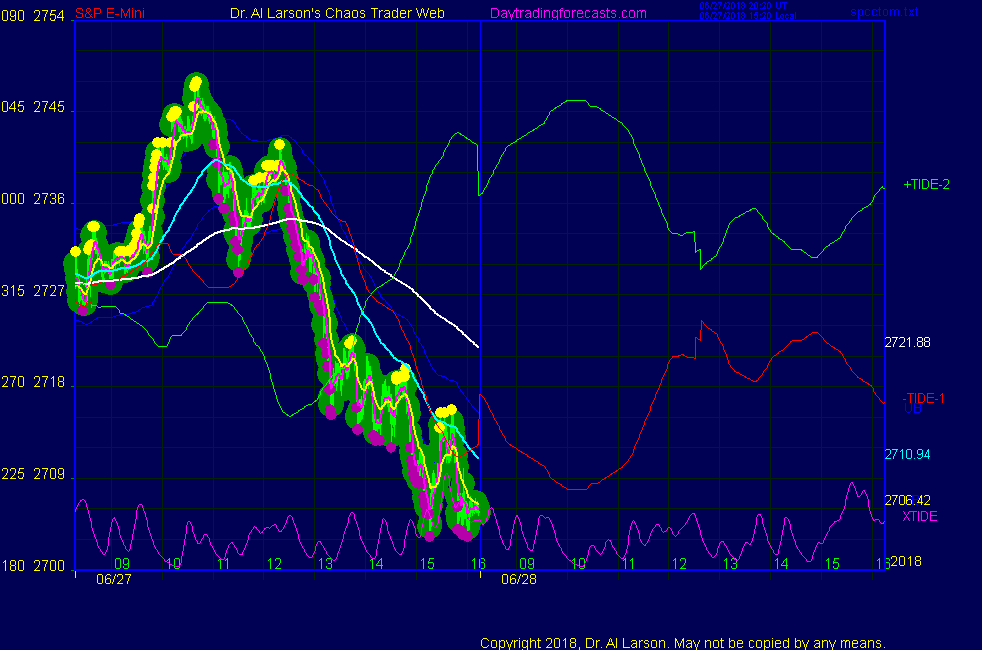This screenshot has height=650, width=982.
Task: Click the 06/28 date marker on time axis
Action: click(x=518, y=578)
